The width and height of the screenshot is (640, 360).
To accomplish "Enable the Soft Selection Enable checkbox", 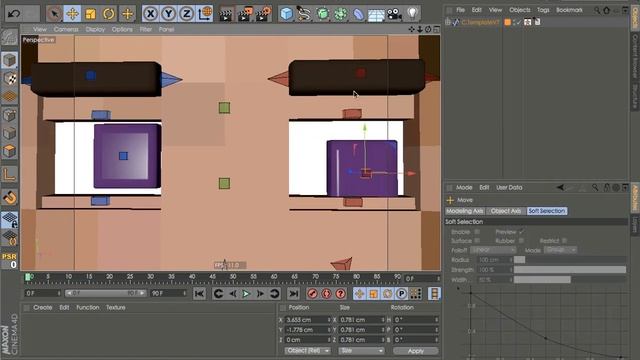I will (477, 232).
